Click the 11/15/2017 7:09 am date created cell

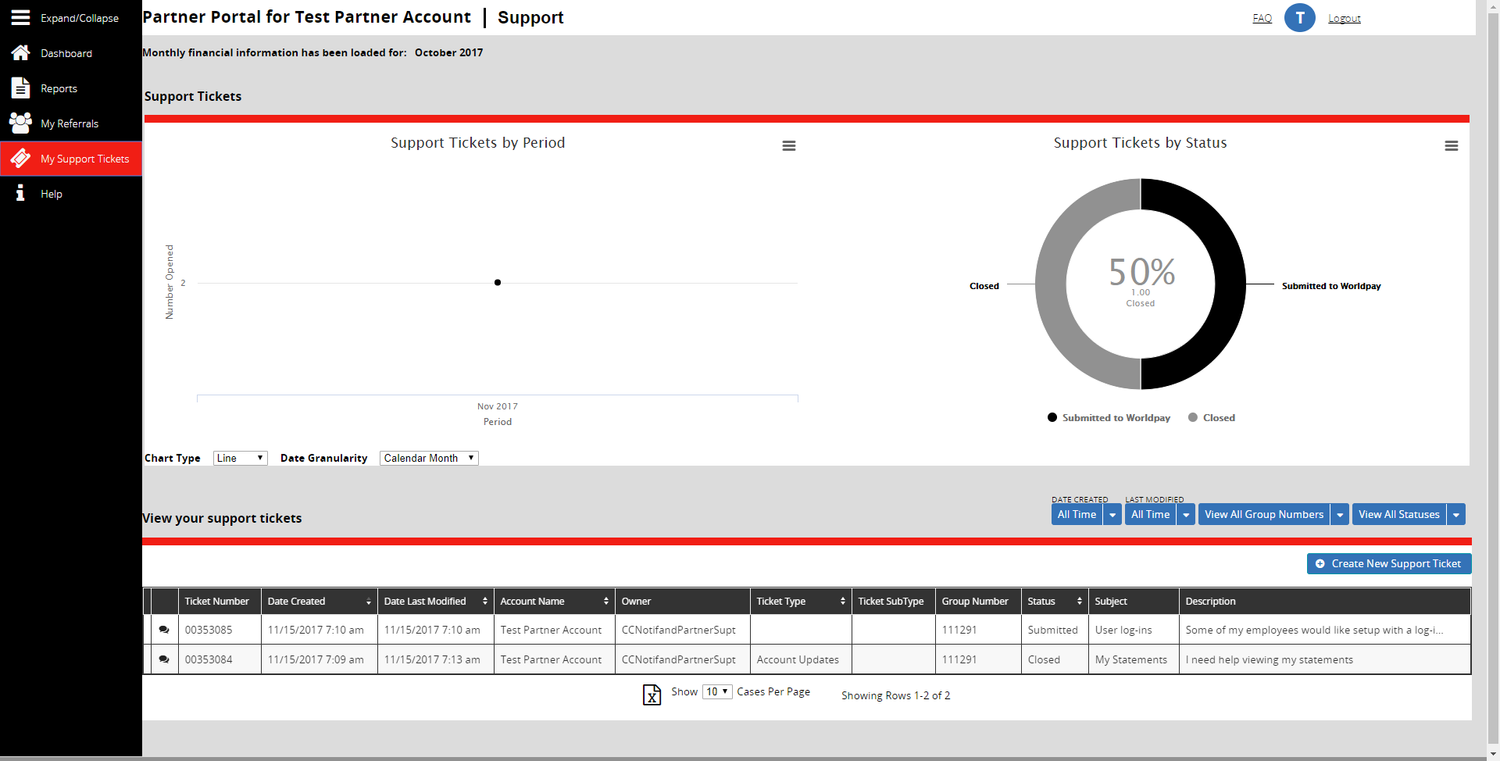(x=319, y=659)
